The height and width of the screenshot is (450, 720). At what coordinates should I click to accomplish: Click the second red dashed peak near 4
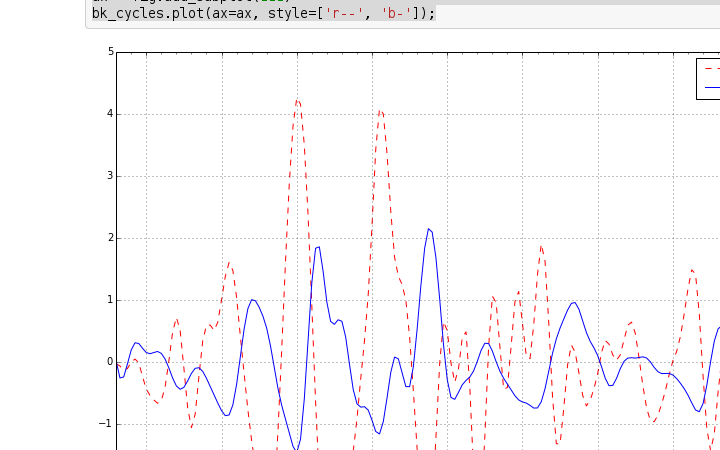380,111
